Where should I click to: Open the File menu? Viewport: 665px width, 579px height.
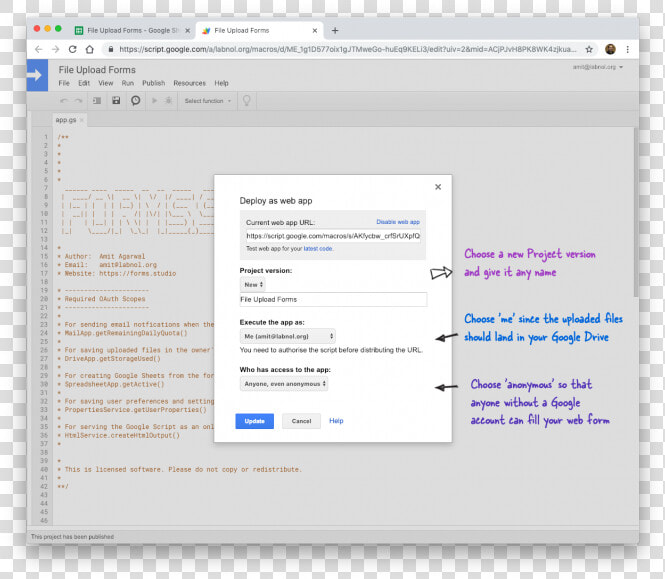tap(64, 83)
